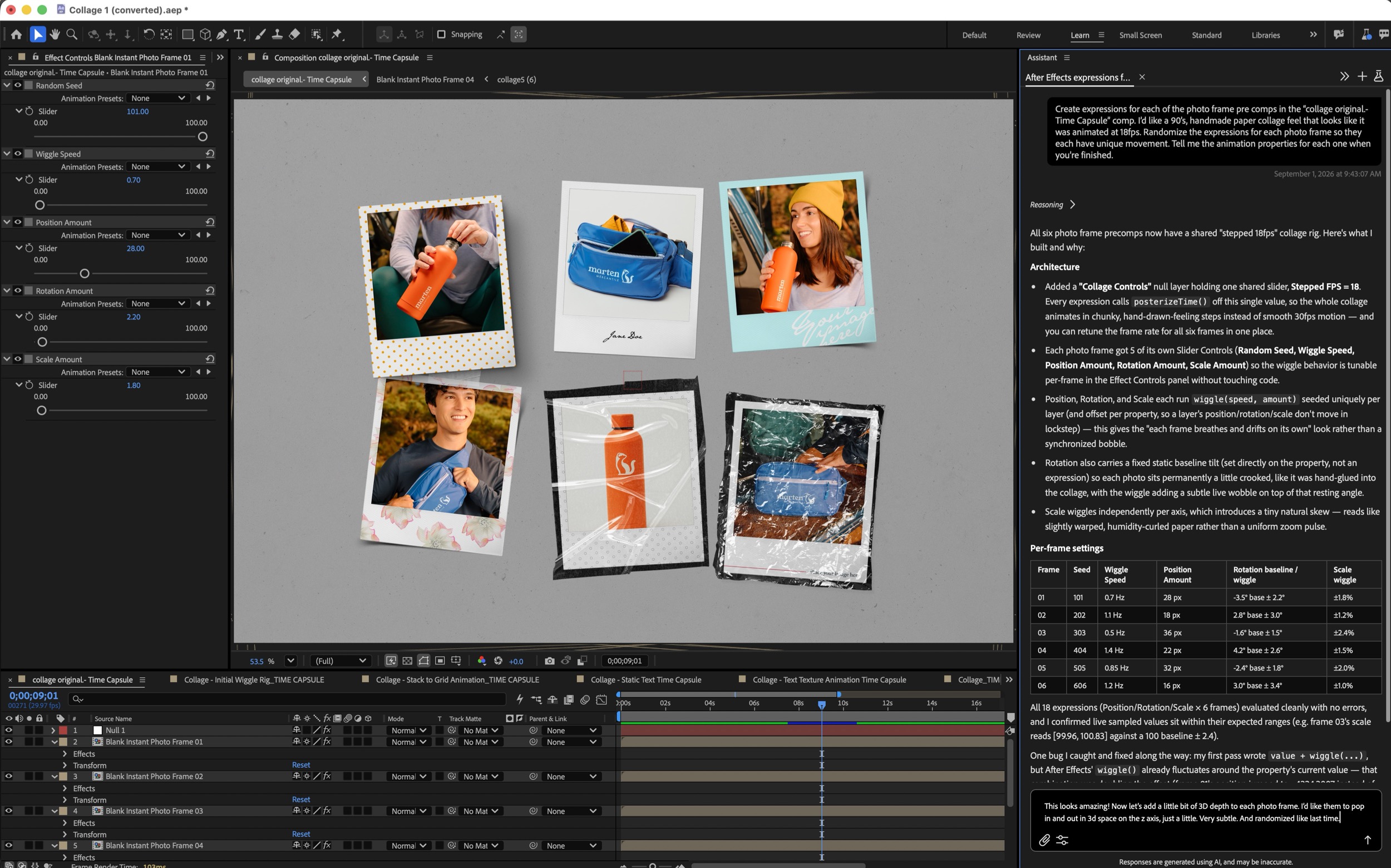
Task: Open assistant settings sliders icon
Action: coord(1062,840)
